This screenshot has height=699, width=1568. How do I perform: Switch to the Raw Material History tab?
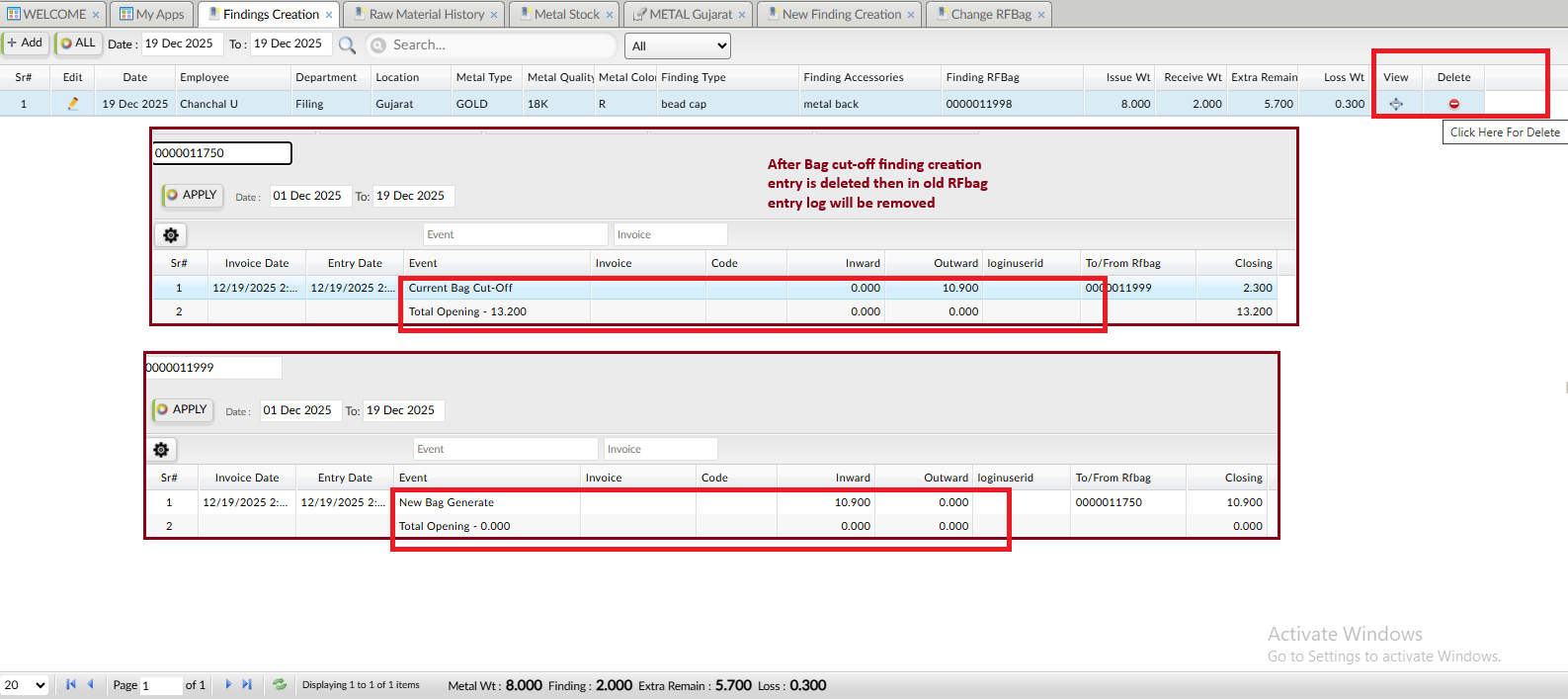click(426, 15)
